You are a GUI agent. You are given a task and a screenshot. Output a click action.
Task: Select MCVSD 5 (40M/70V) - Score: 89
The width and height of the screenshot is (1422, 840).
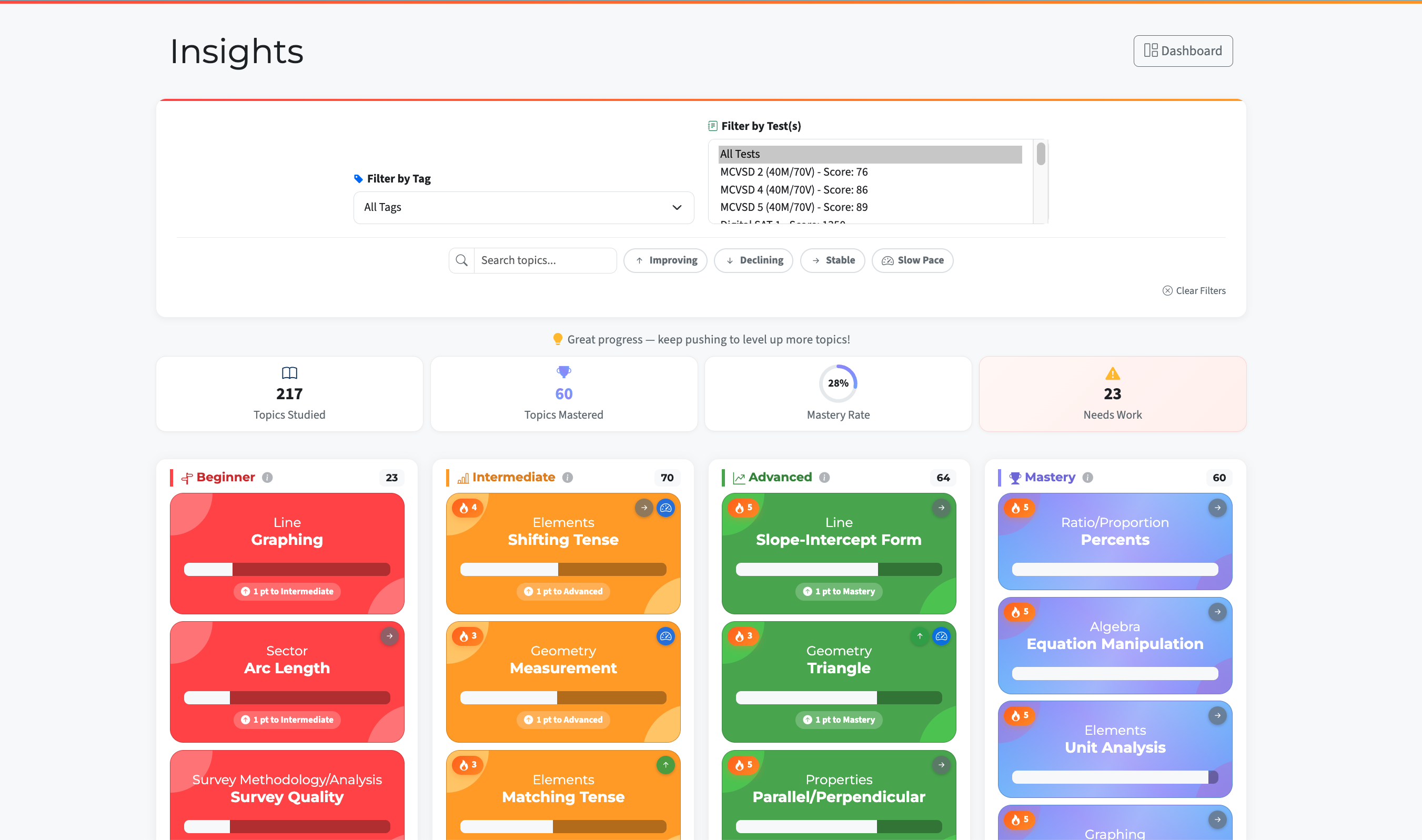click(870, 207)
